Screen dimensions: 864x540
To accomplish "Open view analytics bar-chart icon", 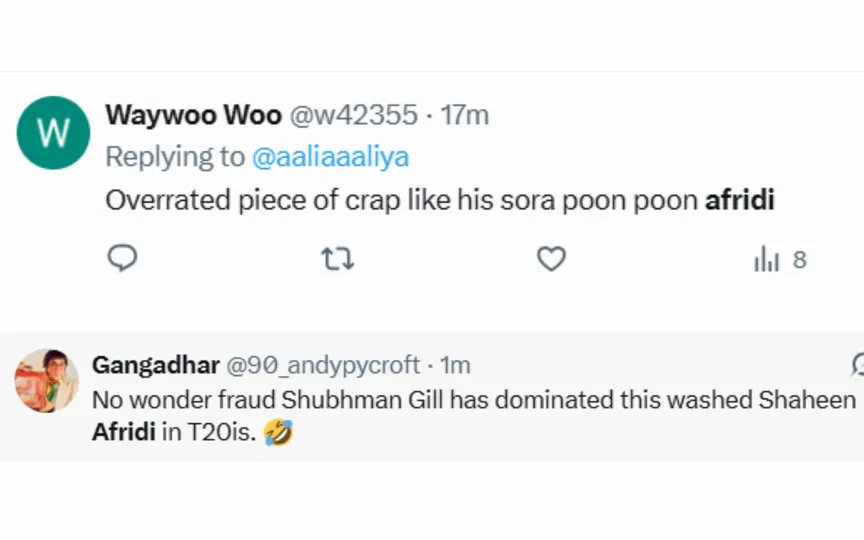I will 766,260.
